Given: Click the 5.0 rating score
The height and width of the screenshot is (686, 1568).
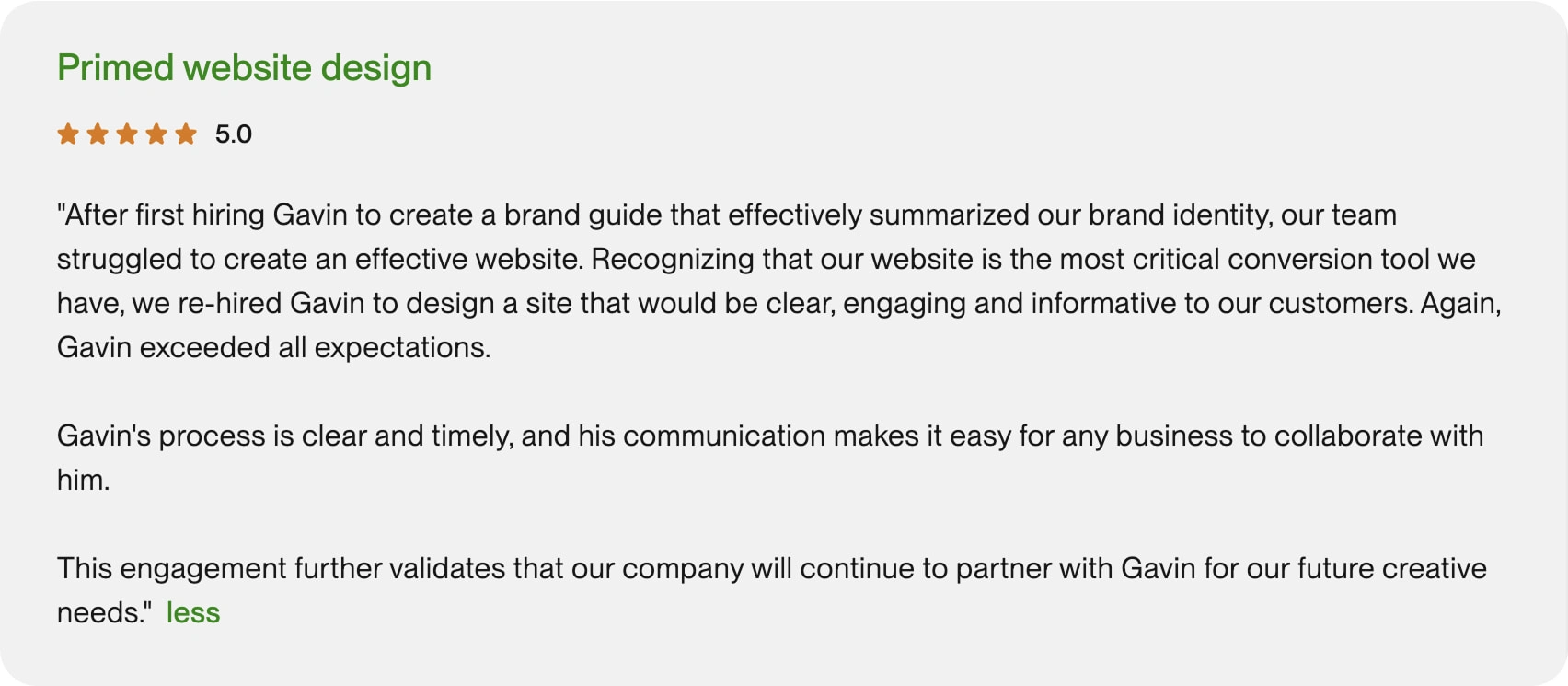Looking at the screenshot, I should (233, 134).
